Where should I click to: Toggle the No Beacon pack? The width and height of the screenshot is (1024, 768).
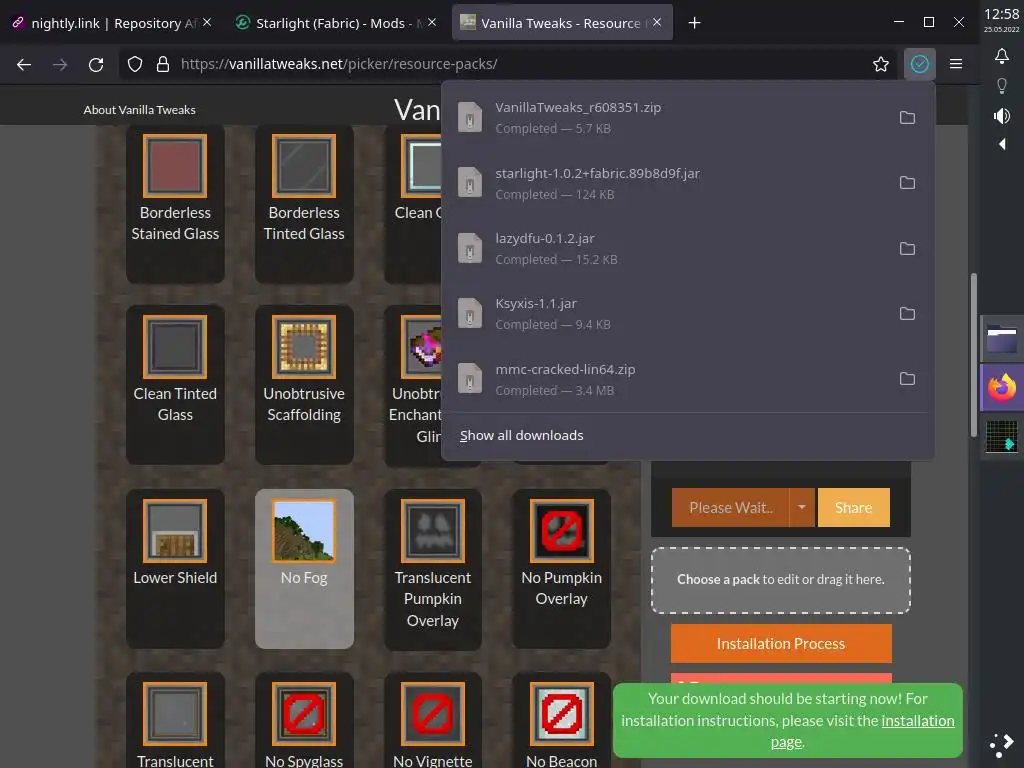[x=562, y=722]
